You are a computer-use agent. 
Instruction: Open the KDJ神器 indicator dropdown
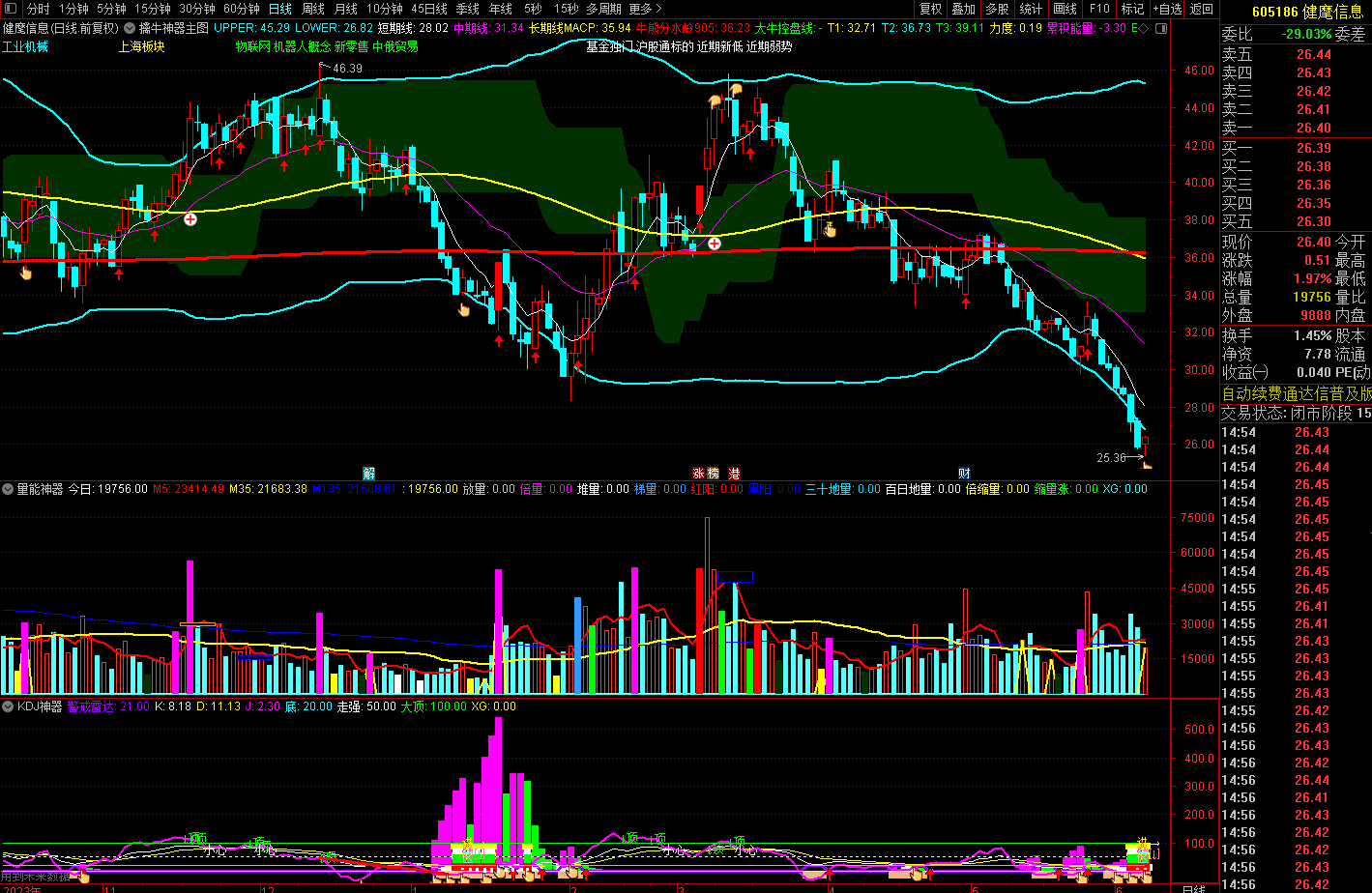tap(9, 706)
